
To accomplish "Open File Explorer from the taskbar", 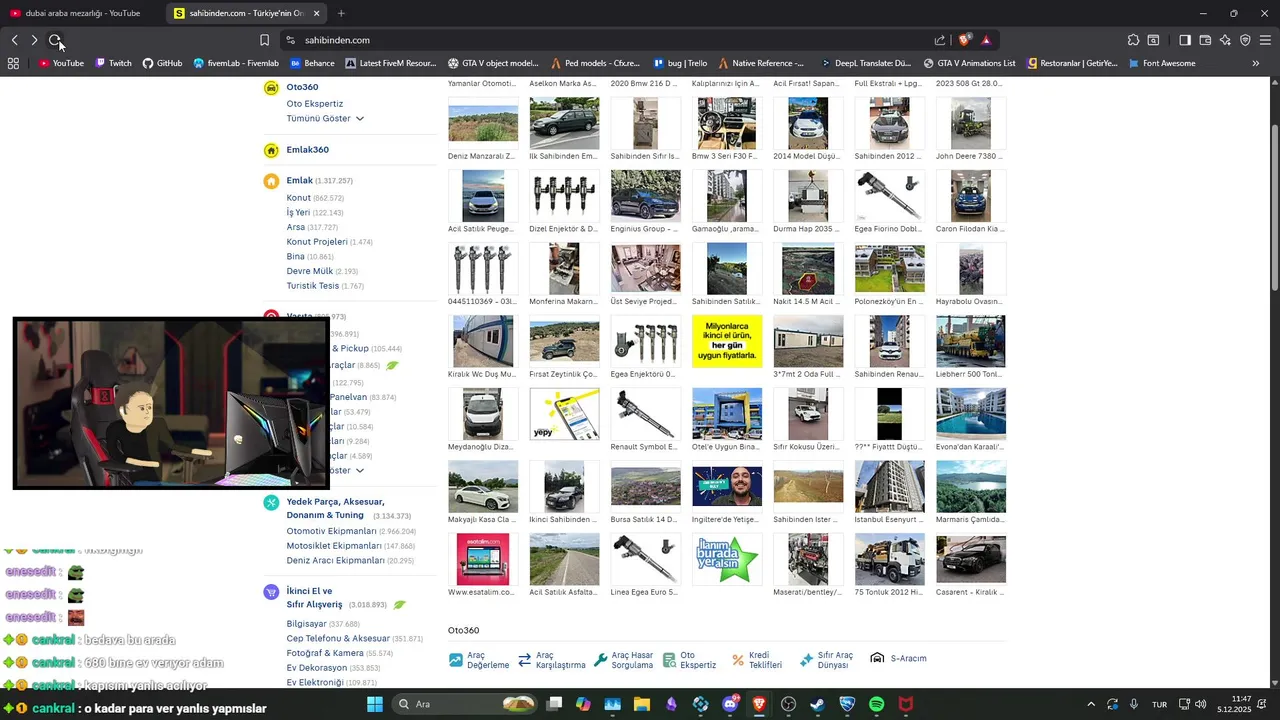I will tap(642, 704).
